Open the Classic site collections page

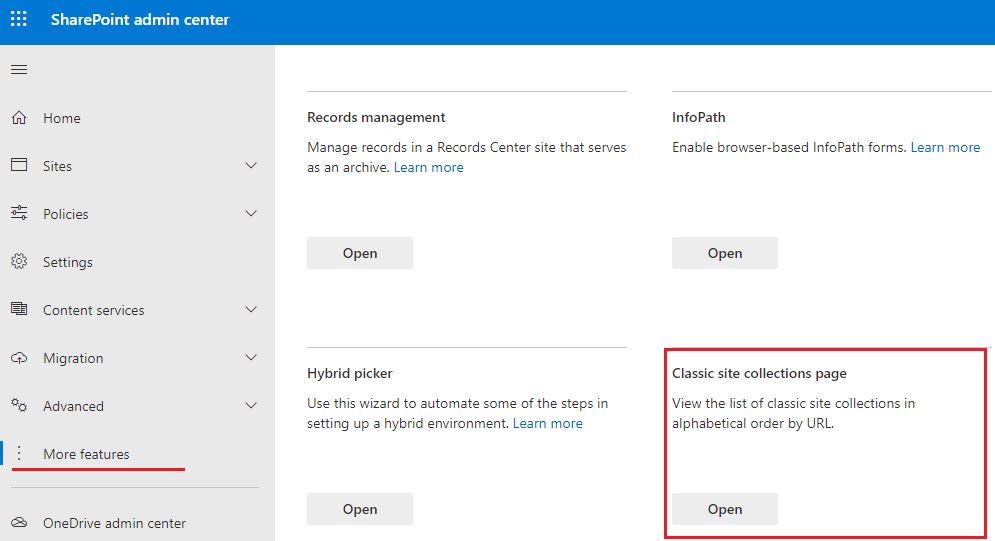coord(725,509)
